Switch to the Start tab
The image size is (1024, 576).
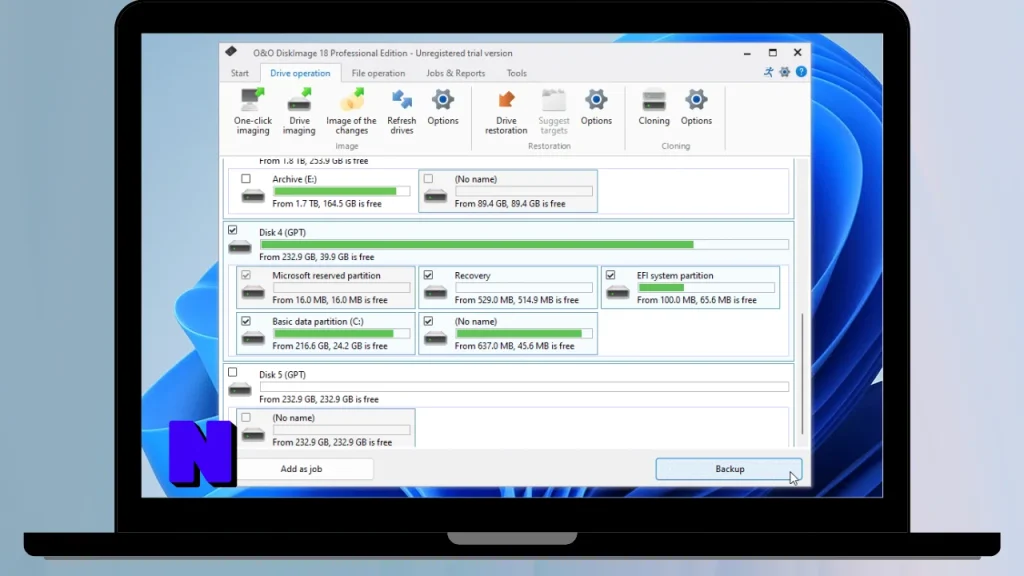(240, 73)
